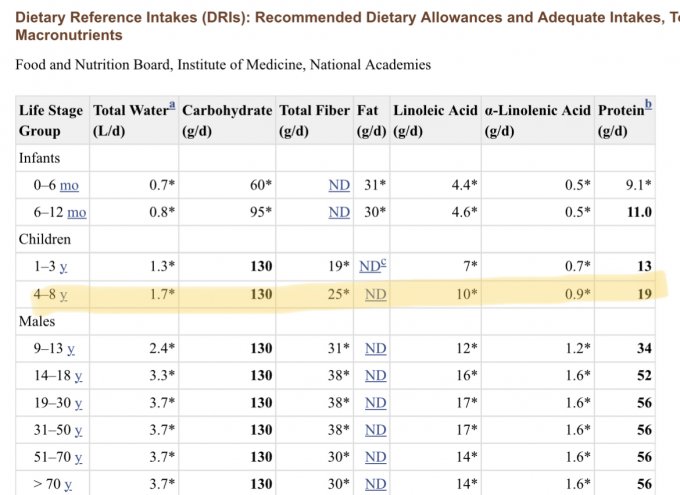
Task: Click the "y" link in the > 70 row
Action: (x=68, y=485)
